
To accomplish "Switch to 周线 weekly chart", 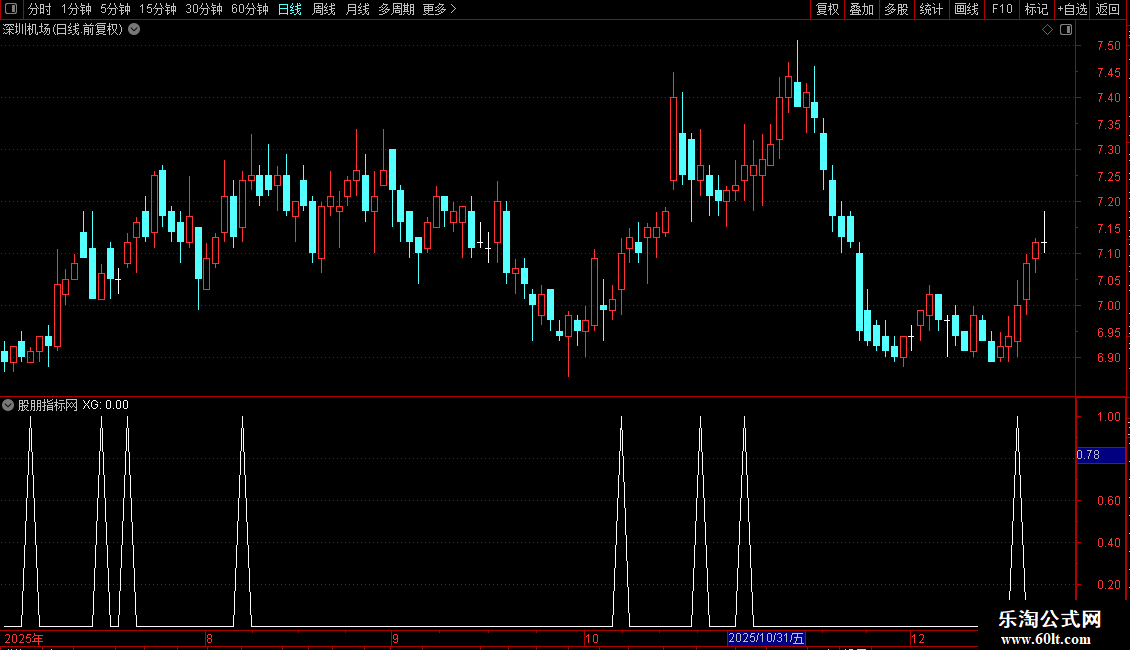I will [324, 9].
